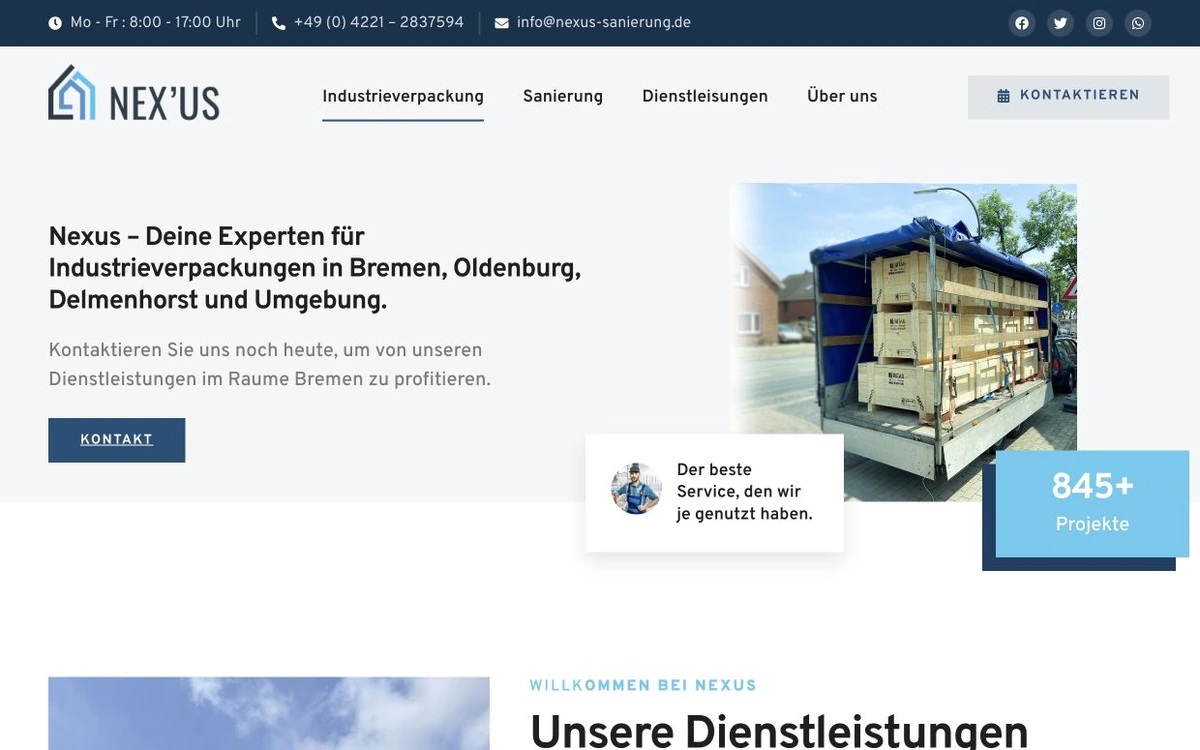Click the phone handset icon
This screenshot has width=1200, height=750.
(278, 23)
